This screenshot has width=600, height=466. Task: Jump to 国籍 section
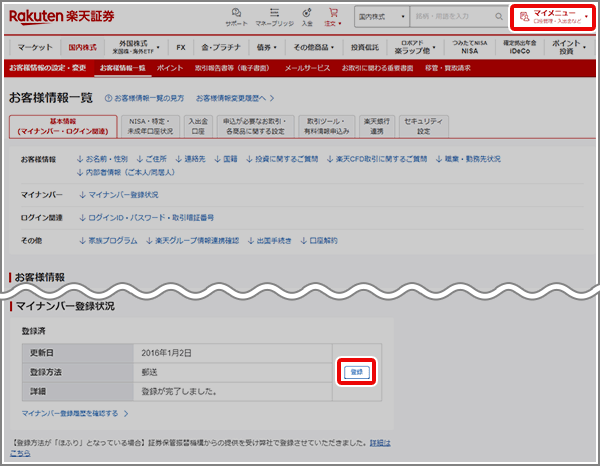point(226,159)
